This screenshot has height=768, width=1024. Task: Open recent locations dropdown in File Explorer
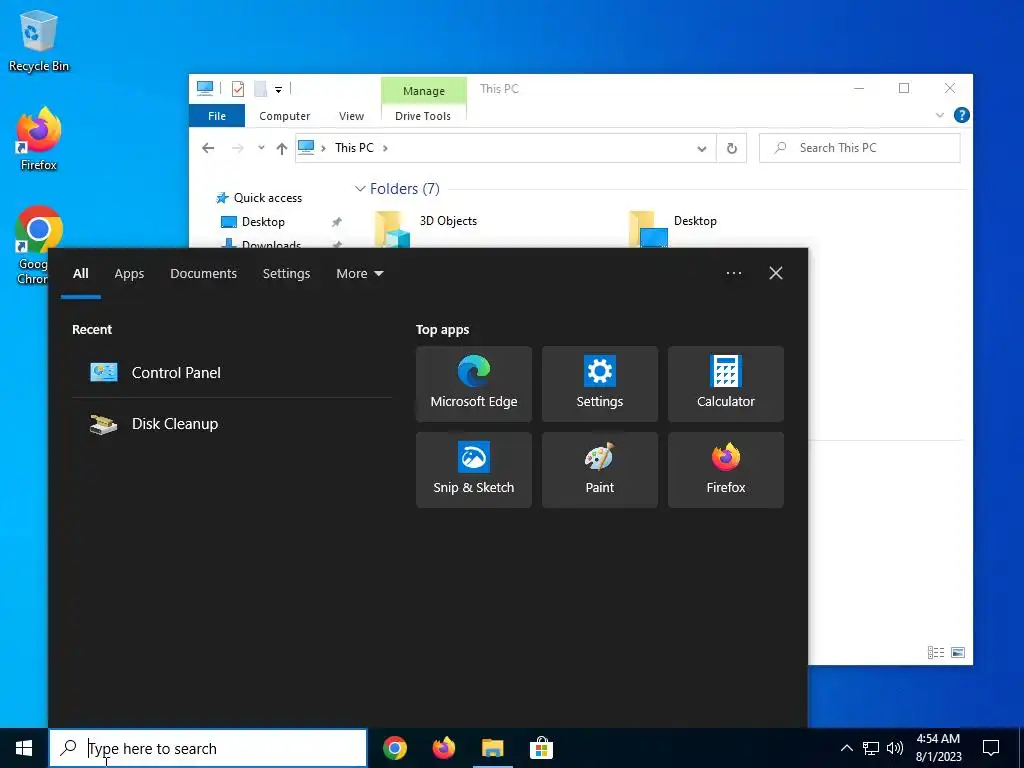[x=261, y=148]
